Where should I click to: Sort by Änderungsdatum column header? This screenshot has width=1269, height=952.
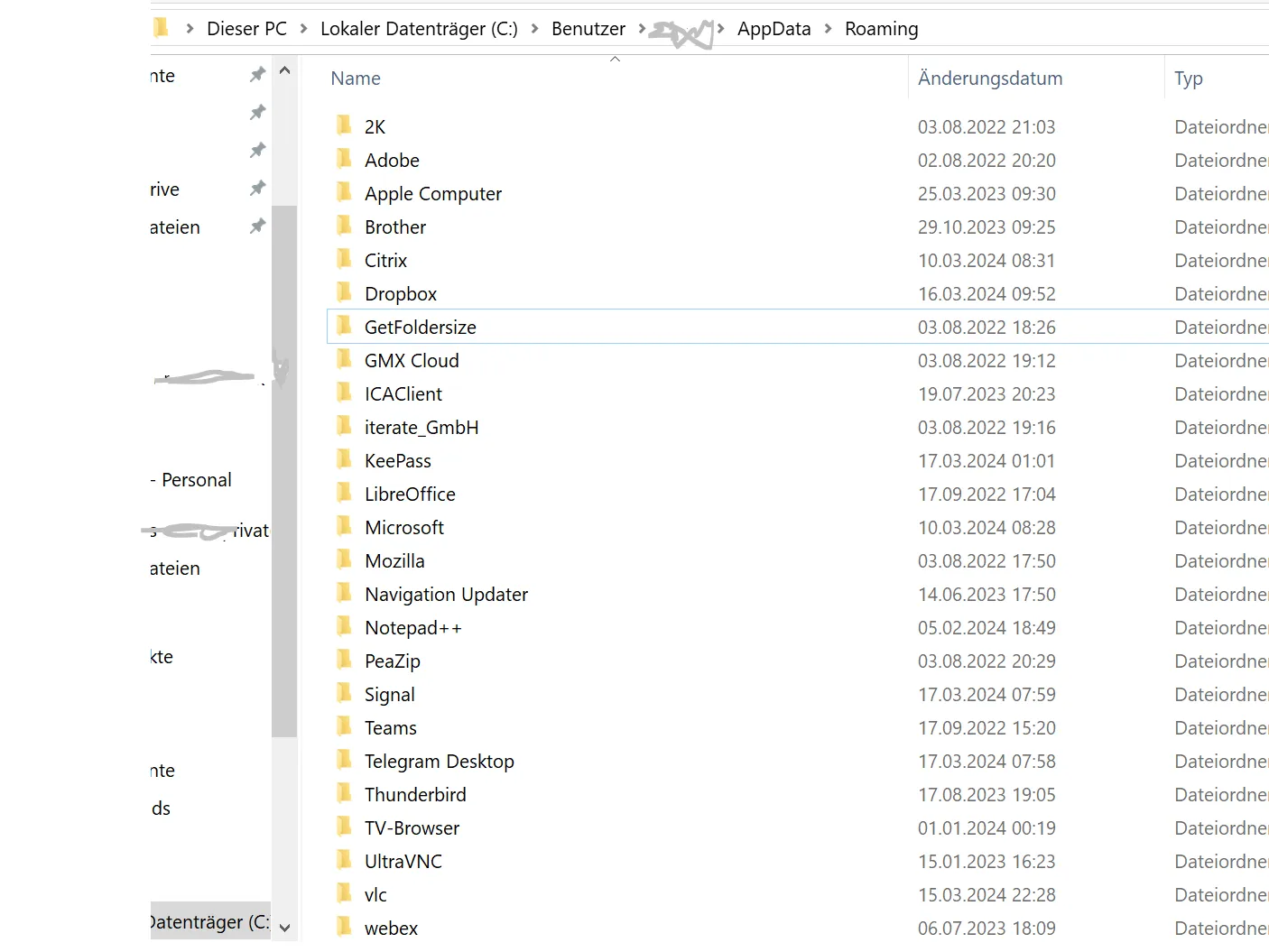[990, 79]
